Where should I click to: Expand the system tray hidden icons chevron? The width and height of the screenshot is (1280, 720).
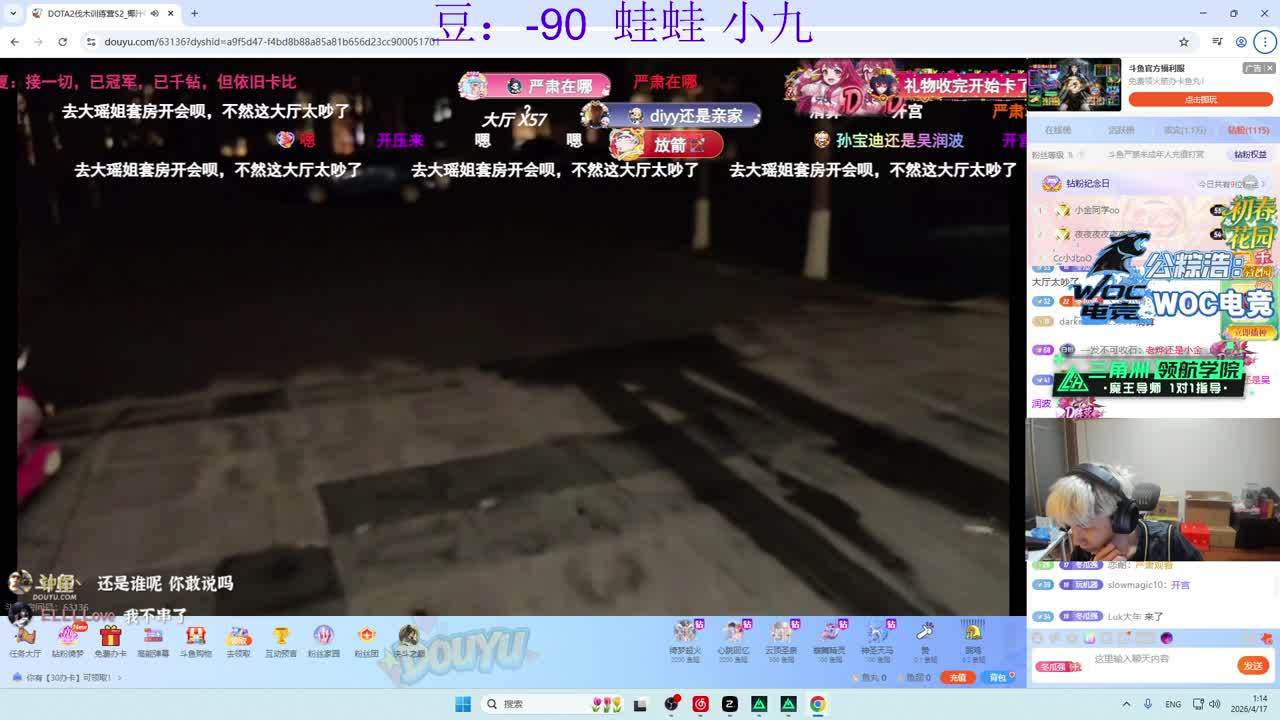point(1126,704)
